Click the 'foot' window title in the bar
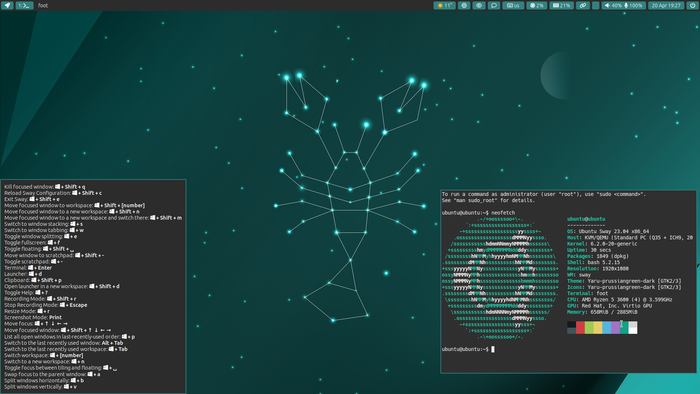The width and height of the screenshot is (700, 394). pos(43,5)
